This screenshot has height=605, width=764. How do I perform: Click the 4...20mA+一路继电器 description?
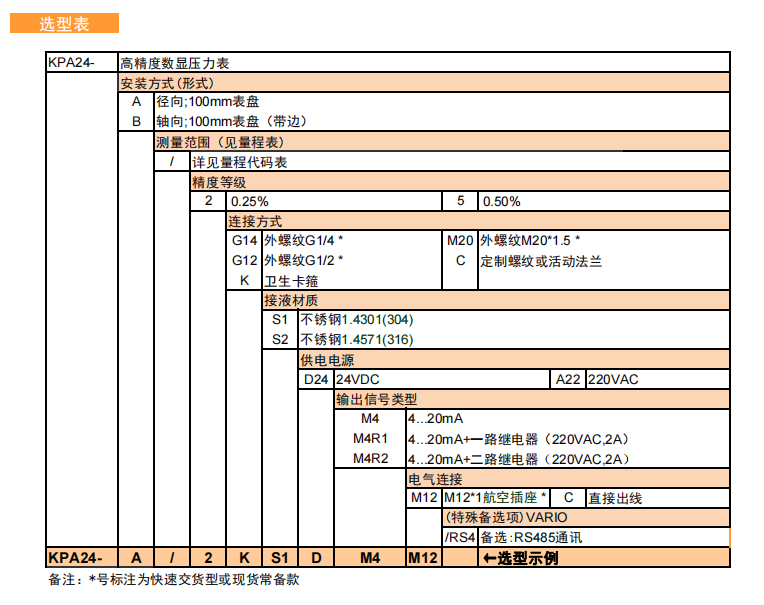pyautogui.click(x=518, y=439)
